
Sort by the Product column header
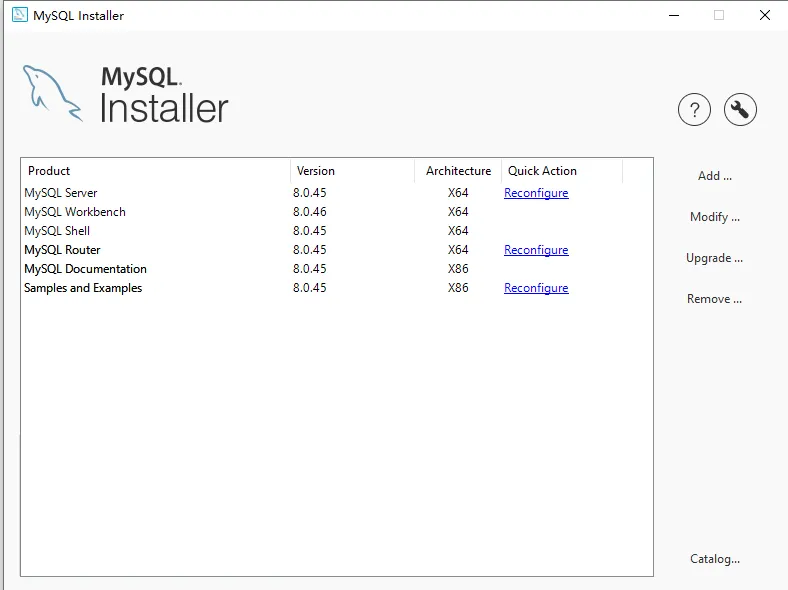click(x=156, y=171)
